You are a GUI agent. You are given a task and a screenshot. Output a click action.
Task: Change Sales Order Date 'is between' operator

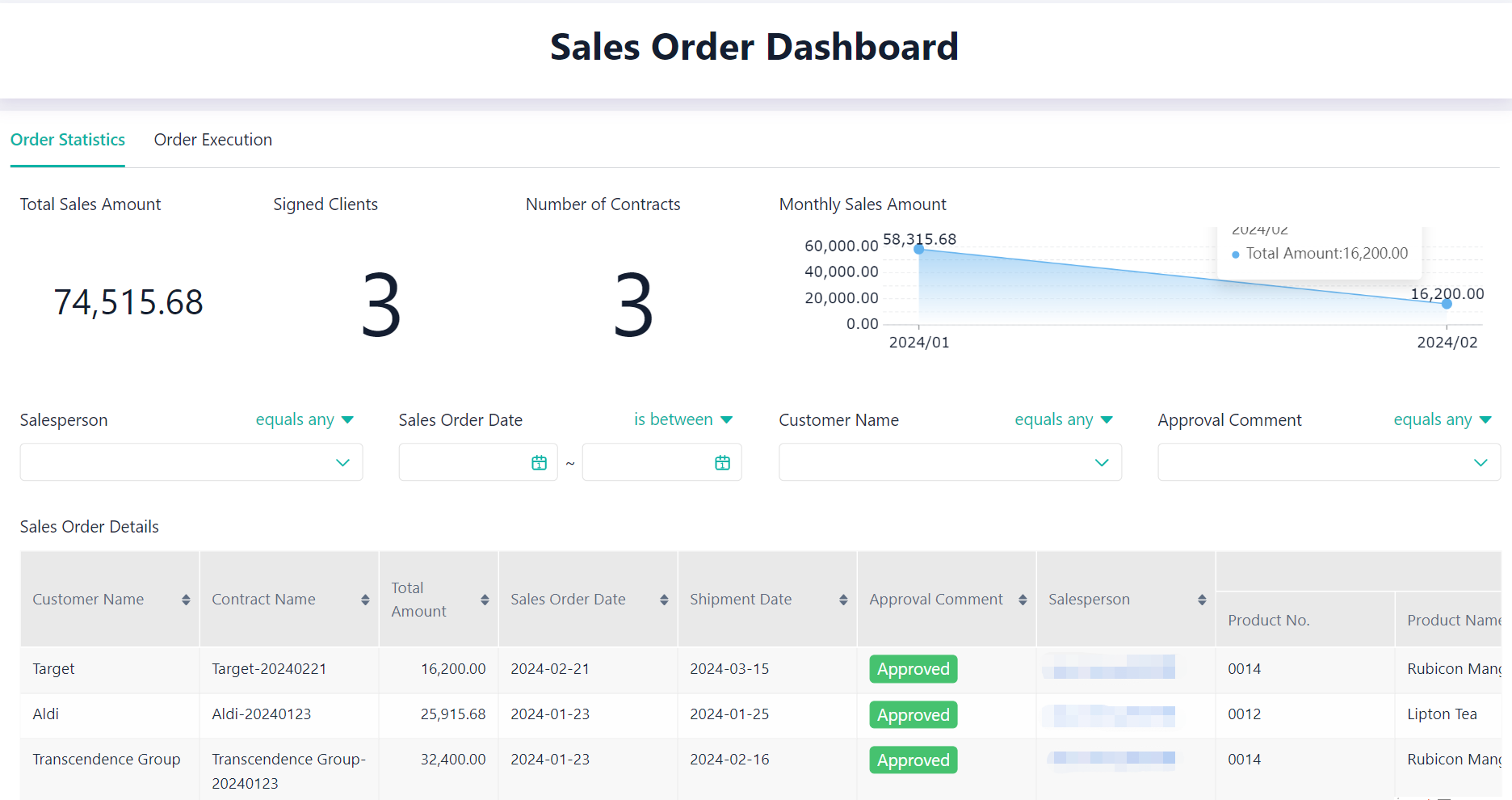click(682, 420)
